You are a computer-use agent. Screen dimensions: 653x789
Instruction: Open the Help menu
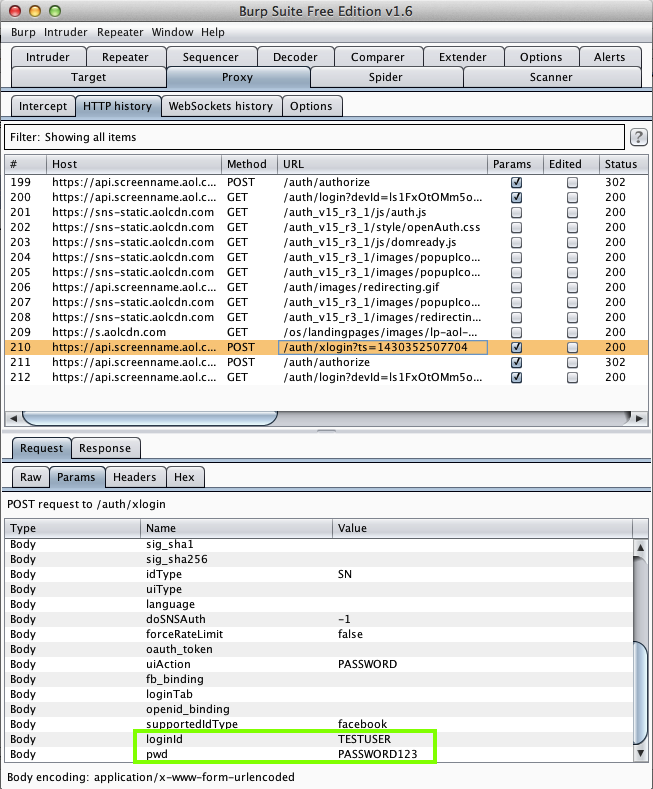pyautogui.click(x=213, y=32)
